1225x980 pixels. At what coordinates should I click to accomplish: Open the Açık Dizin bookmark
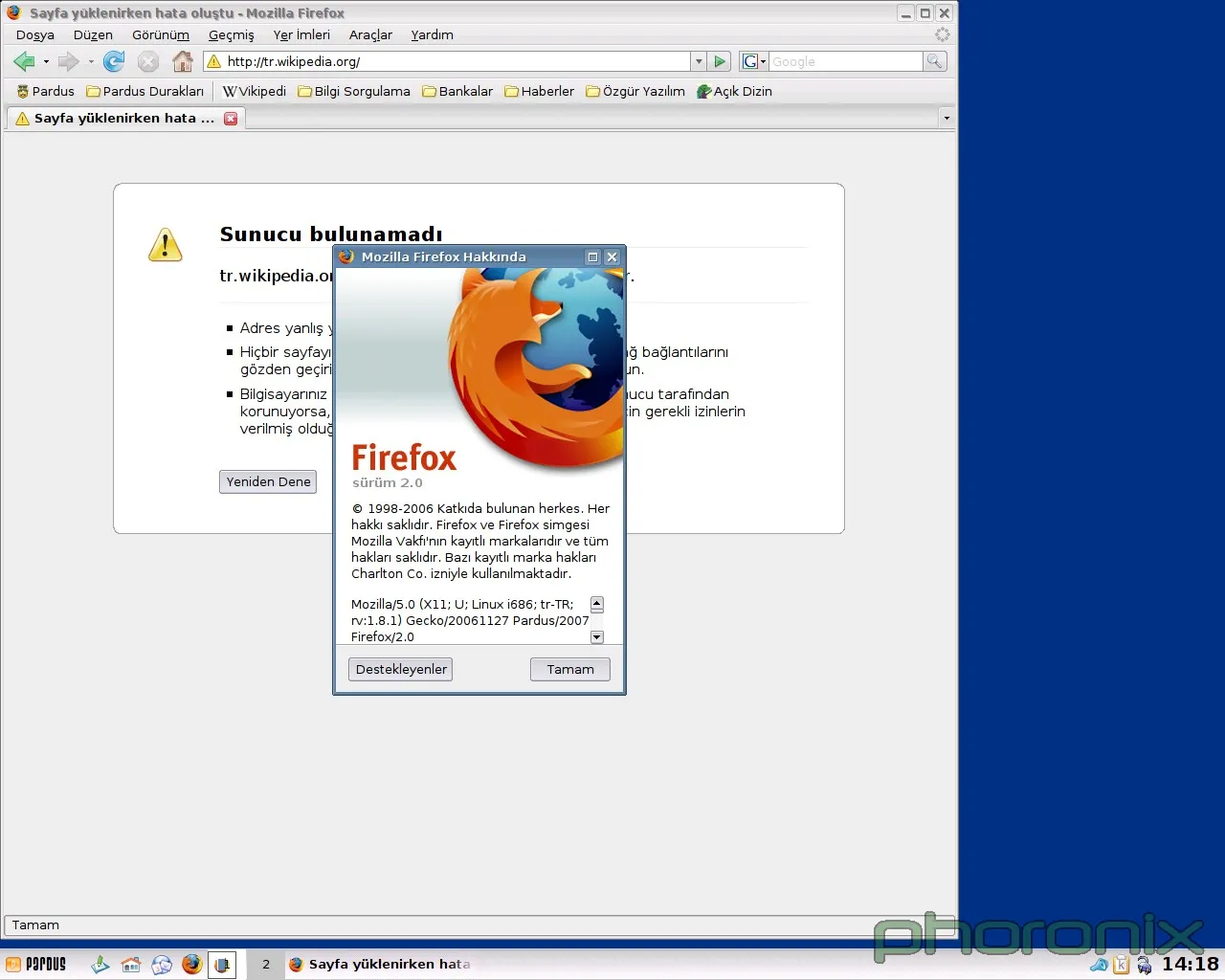click(x=734, y=92)
